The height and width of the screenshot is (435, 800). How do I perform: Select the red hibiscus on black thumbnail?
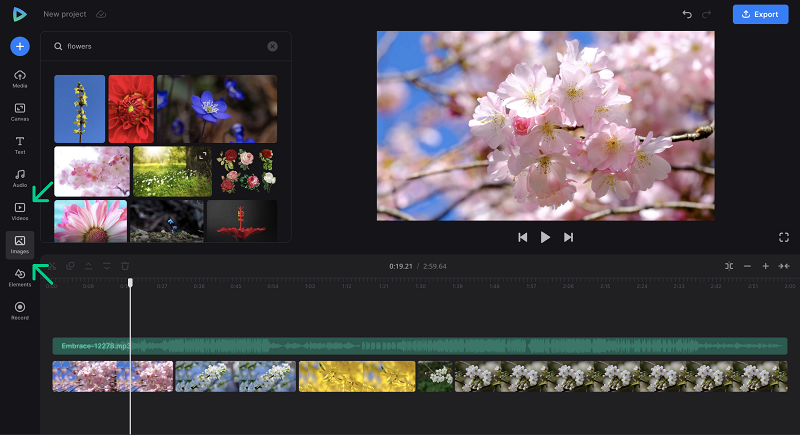(242, 221)
